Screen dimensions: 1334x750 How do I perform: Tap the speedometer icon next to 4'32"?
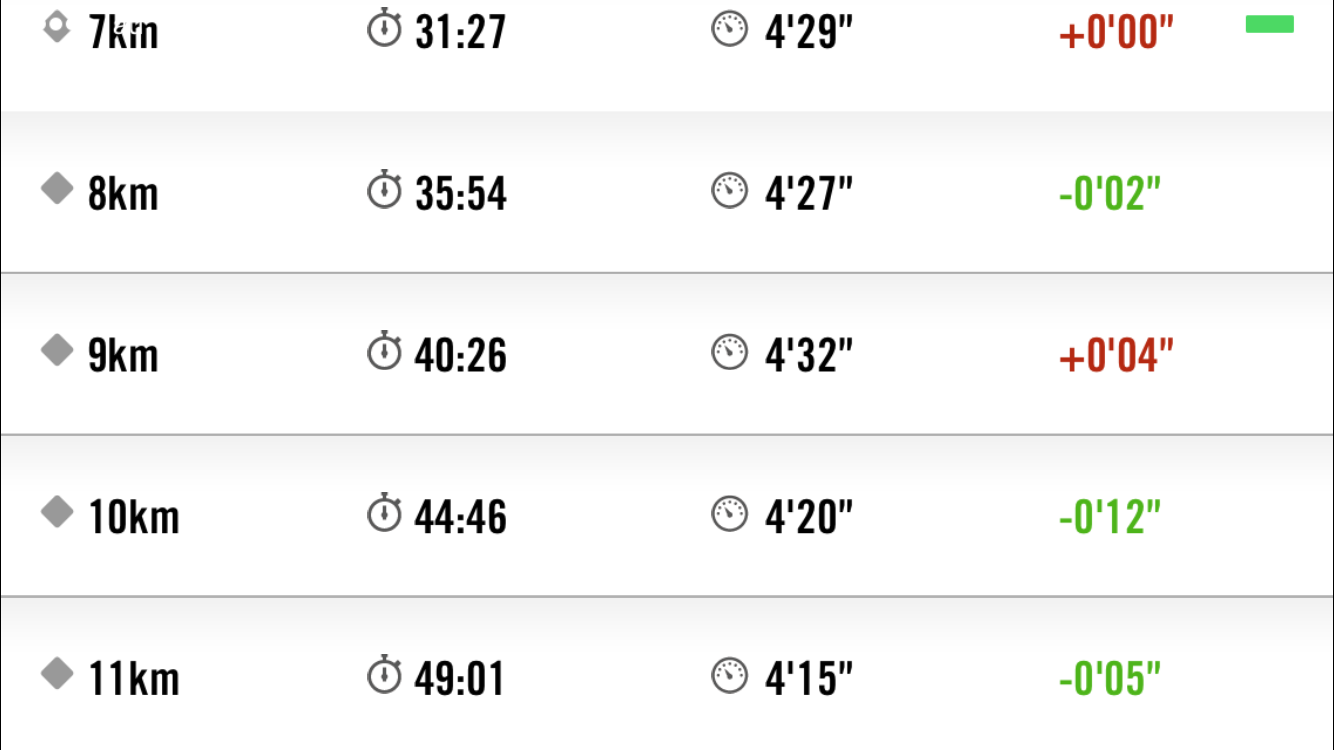point(730,352)
